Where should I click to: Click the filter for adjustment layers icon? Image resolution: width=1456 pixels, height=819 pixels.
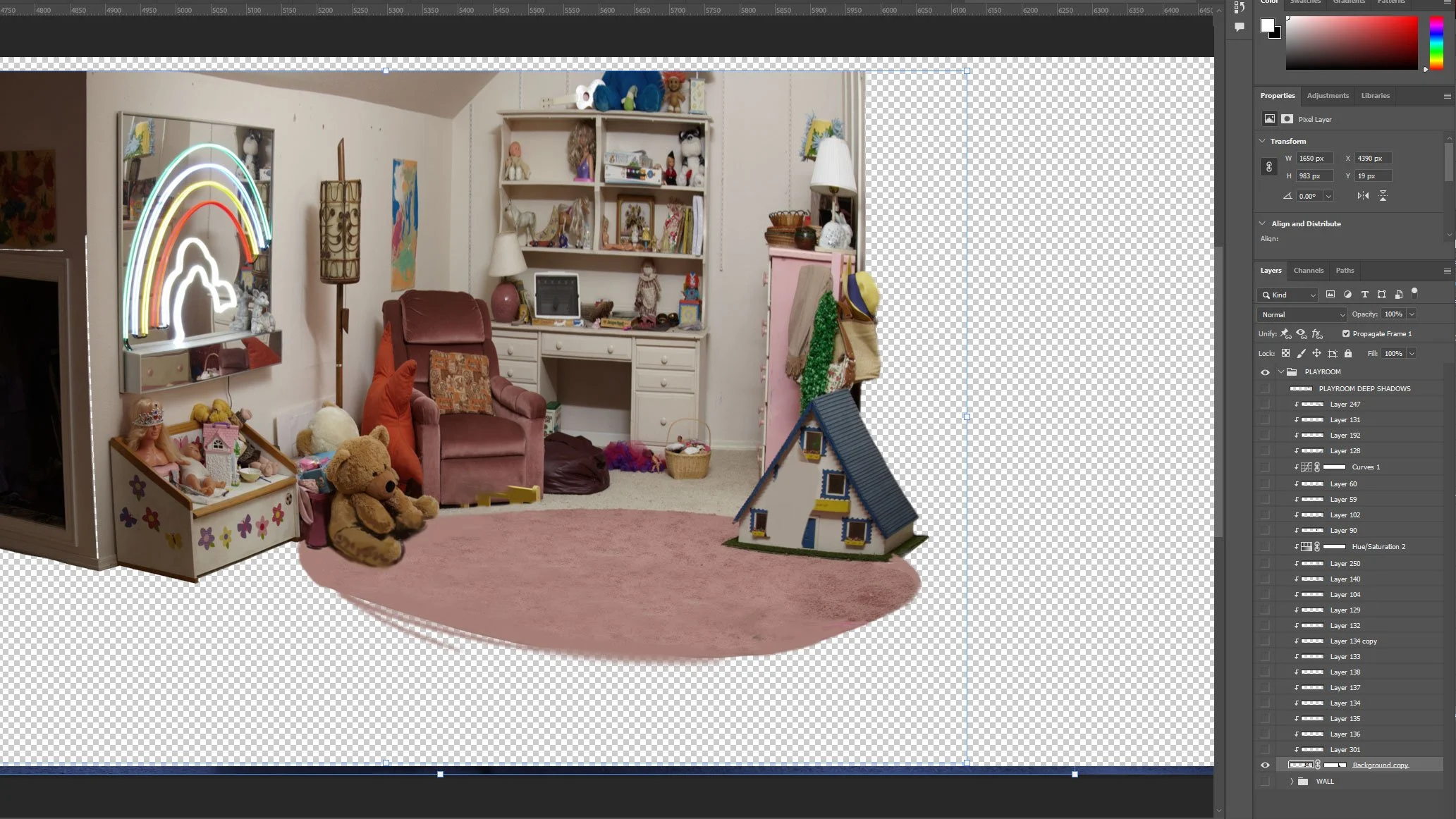(x=1347, y=295)
